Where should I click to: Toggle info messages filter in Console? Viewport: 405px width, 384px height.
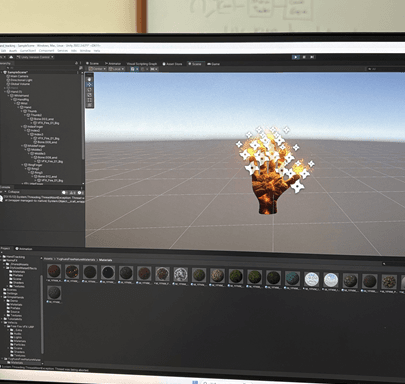coord(65,193)
